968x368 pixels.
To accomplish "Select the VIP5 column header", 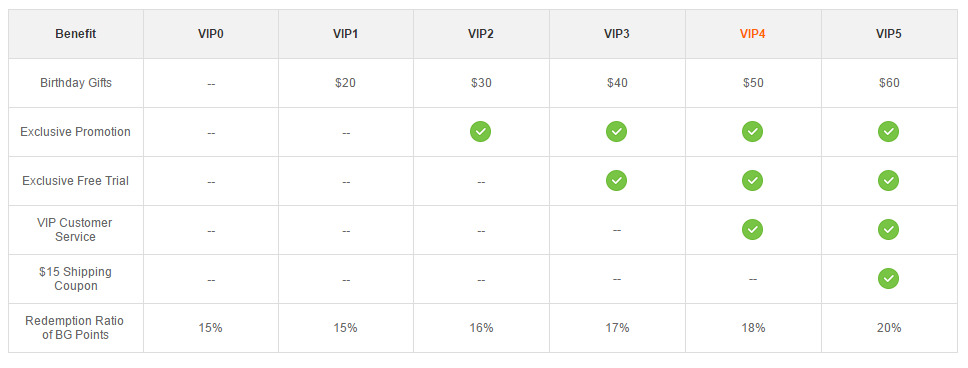I will 889,34.
